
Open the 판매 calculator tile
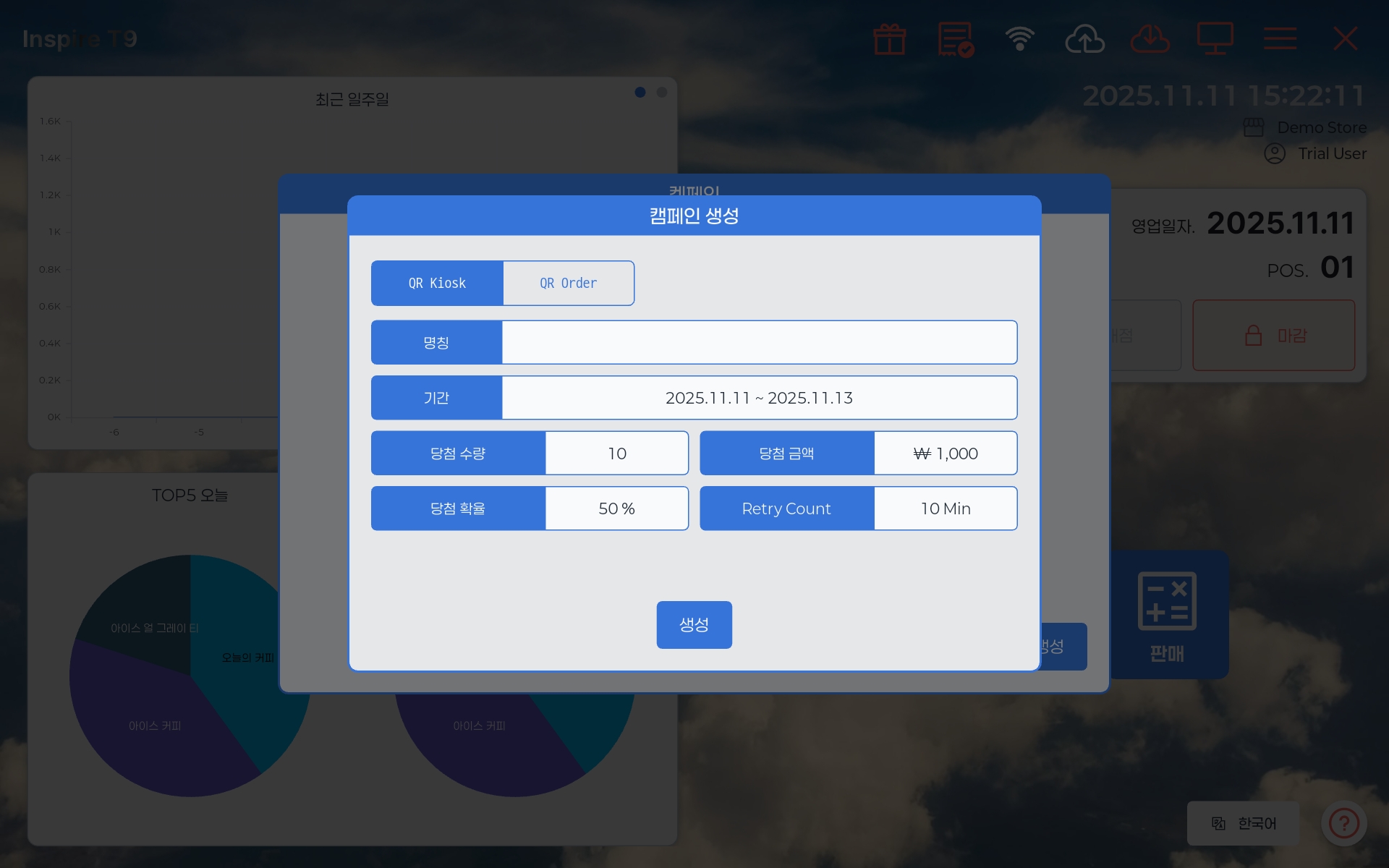pyautogui.click(x=1167, y=615)
